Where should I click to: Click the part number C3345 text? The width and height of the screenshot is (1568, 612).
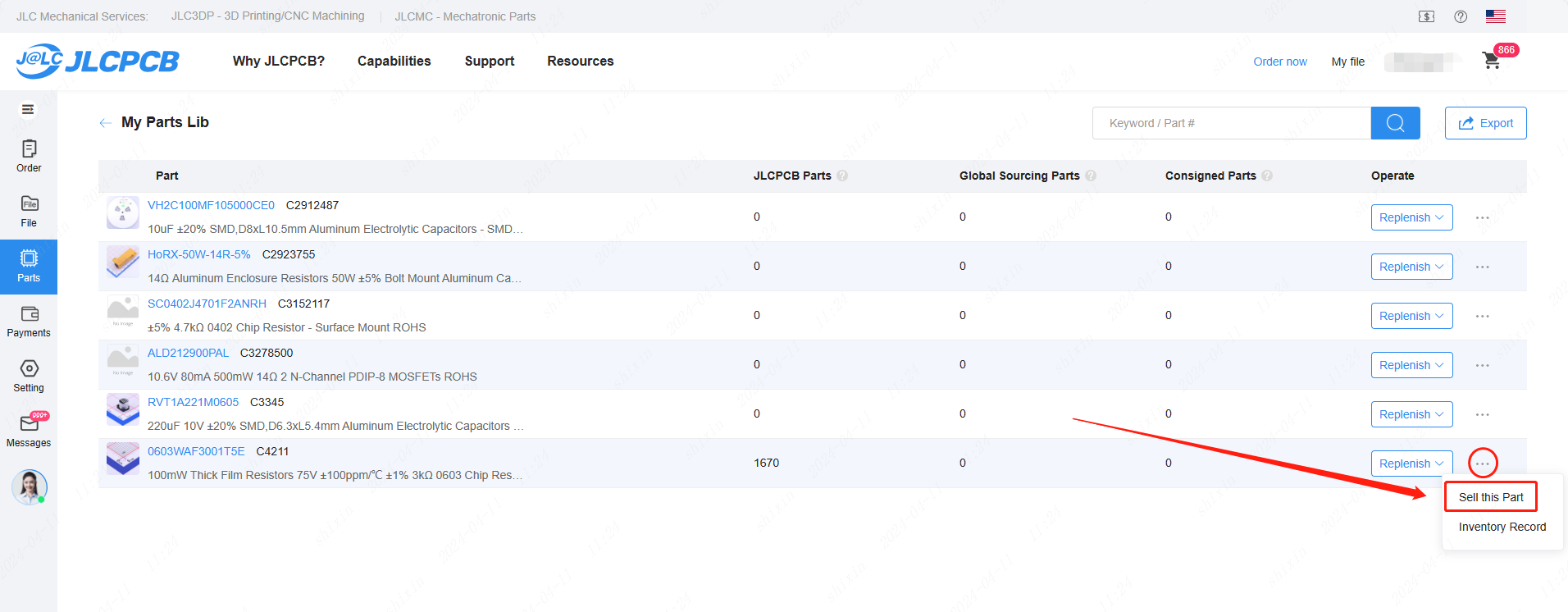click(267, 402)
